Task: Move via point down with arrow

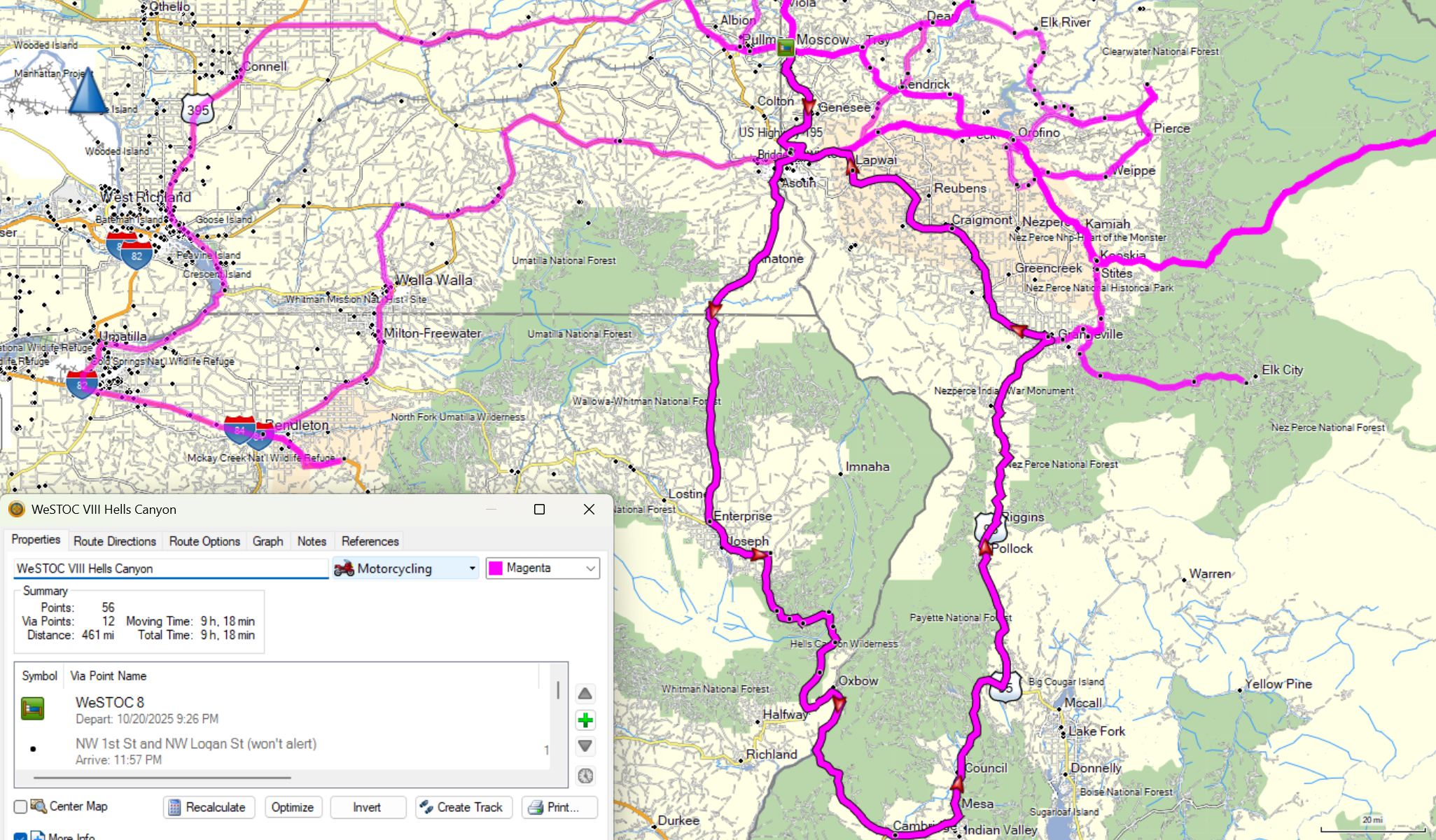Action: click(x=585, y=746)
